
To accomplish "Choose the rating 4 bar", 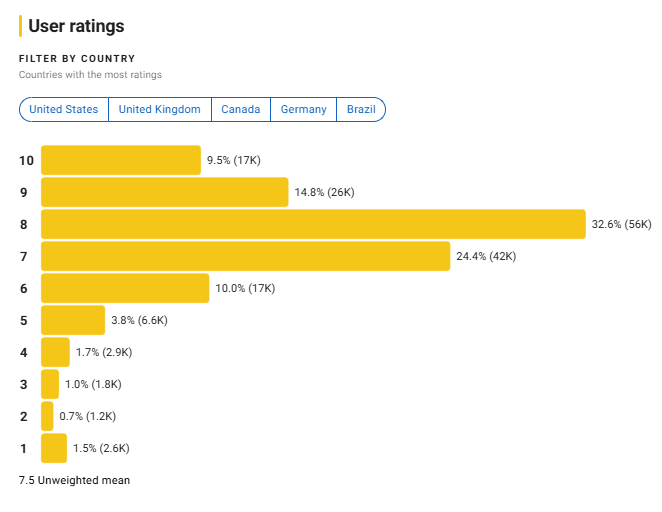I will pyautogui.click(x=56, y=352).
